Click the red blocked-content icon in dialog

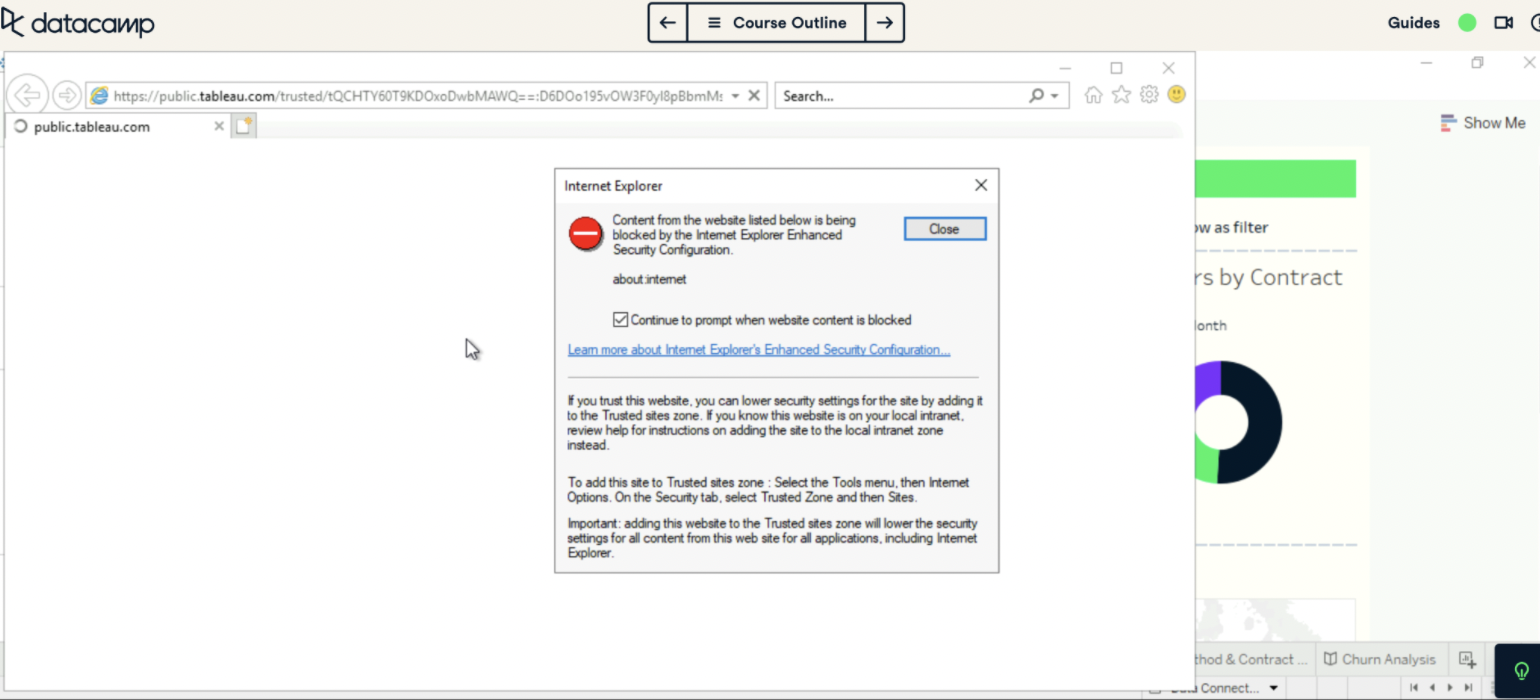pos(586,234)
